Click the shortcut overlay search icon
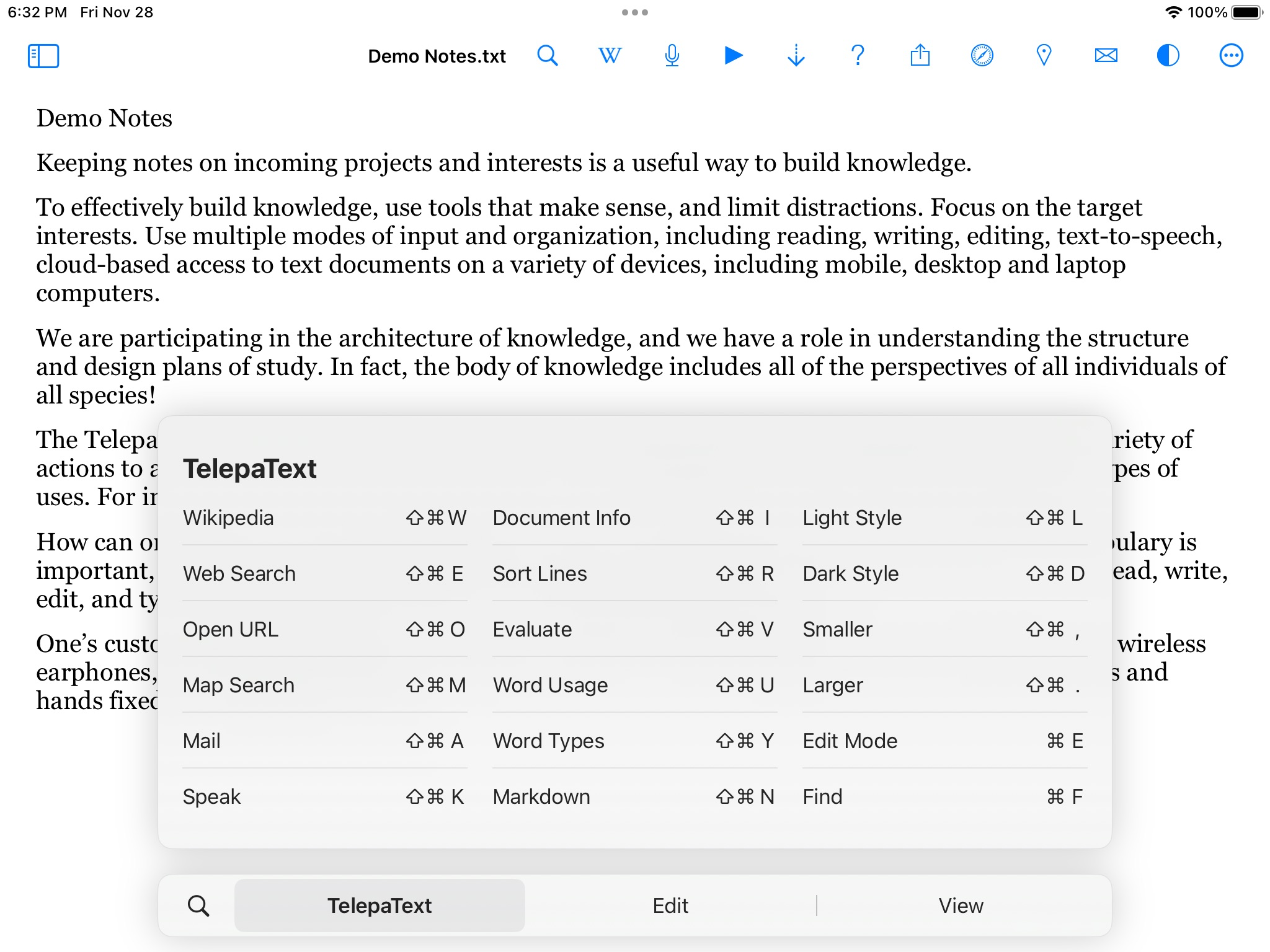 (198, 906)
